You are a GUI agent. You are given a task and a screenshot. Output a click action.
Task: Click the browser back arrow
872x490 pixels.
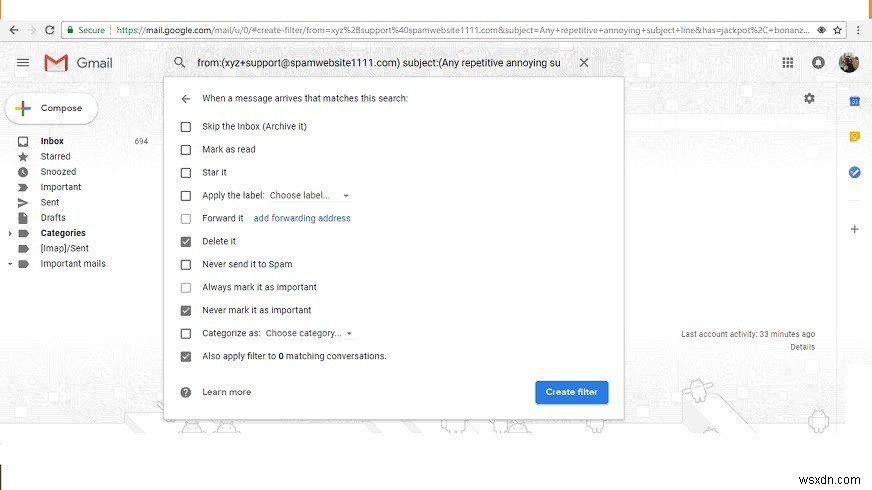click(x=14, y=30)
